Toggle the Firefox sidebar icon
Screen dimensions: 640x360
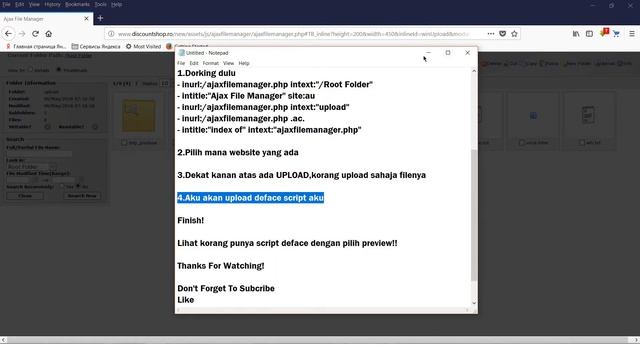point(589,34)
